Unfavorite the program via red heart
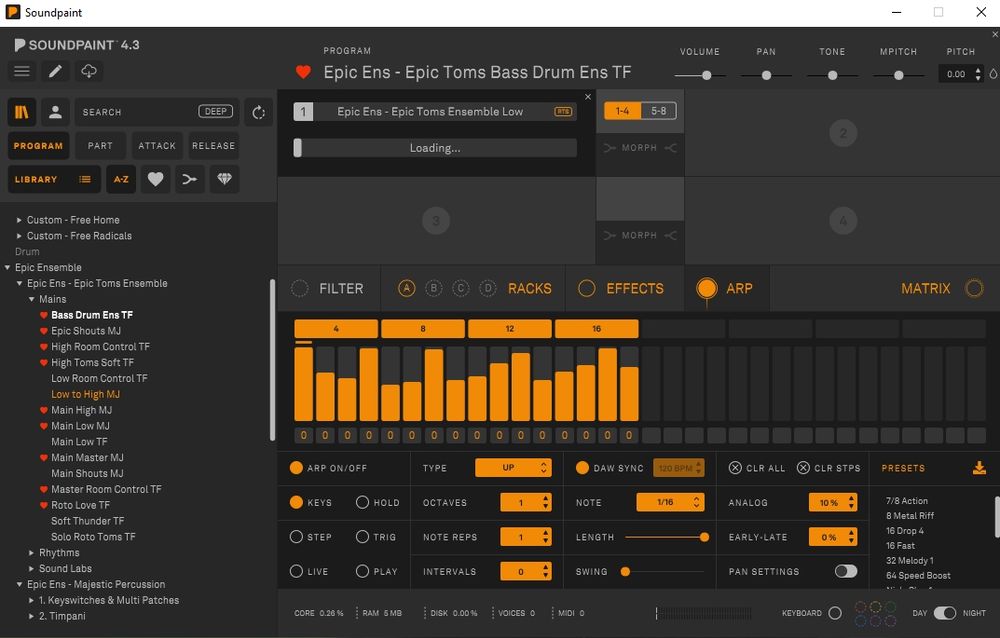Viewport: 1000px width, 638px height. pos(304,72)
